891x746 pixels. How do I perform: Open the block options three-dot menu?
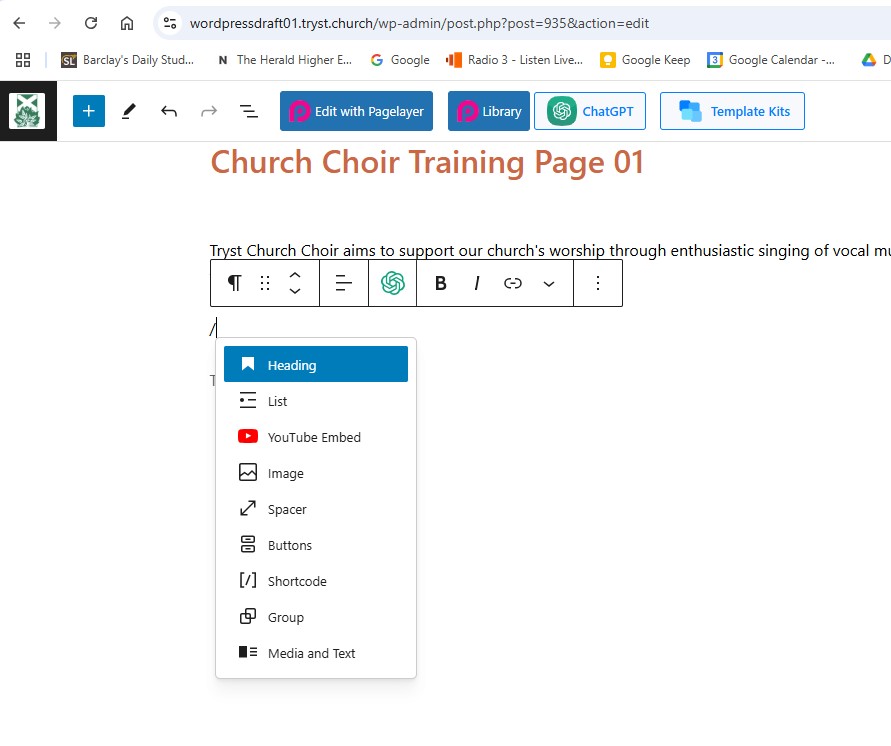[598, 283]
